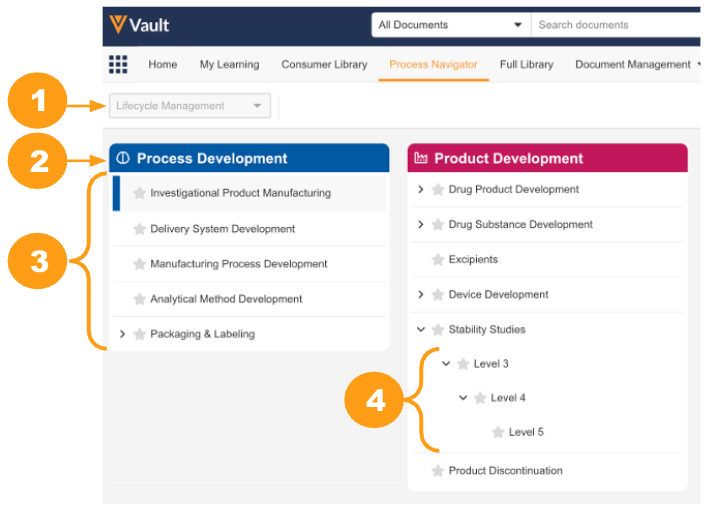This screenshot has width=707, height=511.
Task: Open the app grid launcher icon
Action: coord(118,65)
